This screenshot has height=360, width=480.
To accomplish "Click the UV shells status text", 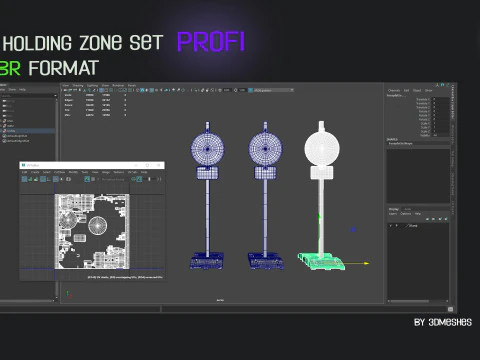I will (125, 277).
